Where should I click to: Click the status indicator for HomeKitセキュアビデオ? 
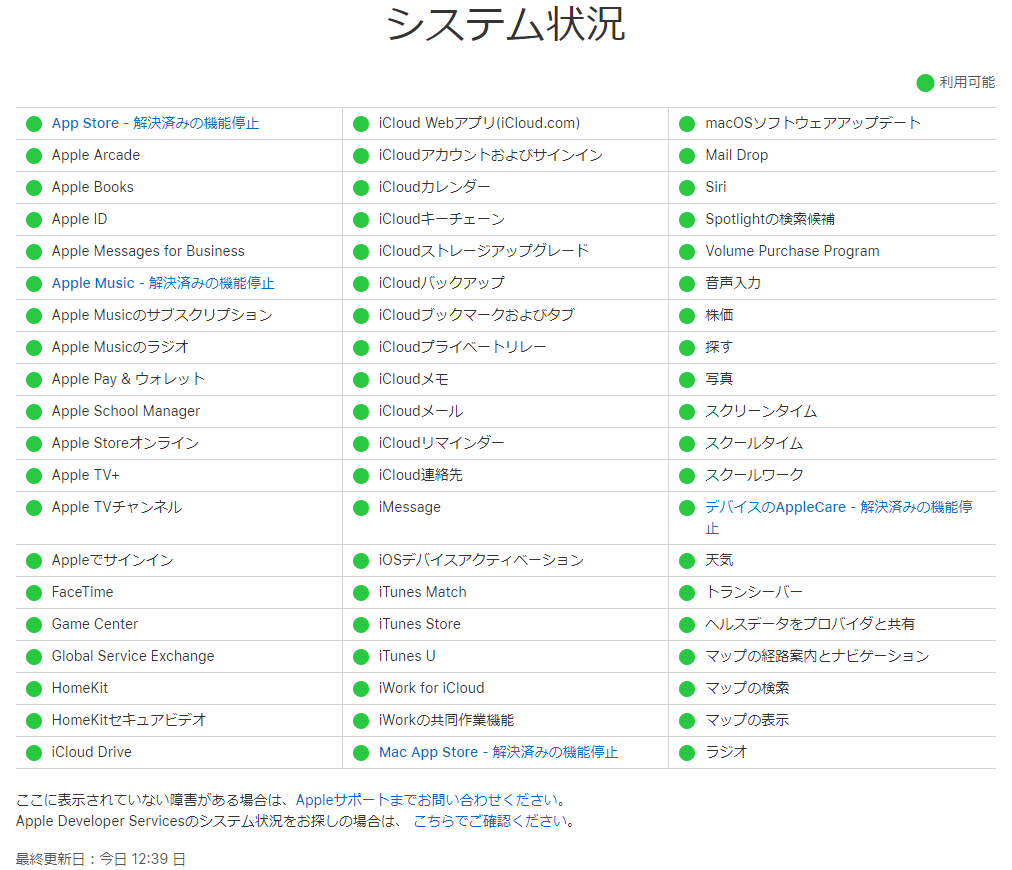(x=33, y=720)
